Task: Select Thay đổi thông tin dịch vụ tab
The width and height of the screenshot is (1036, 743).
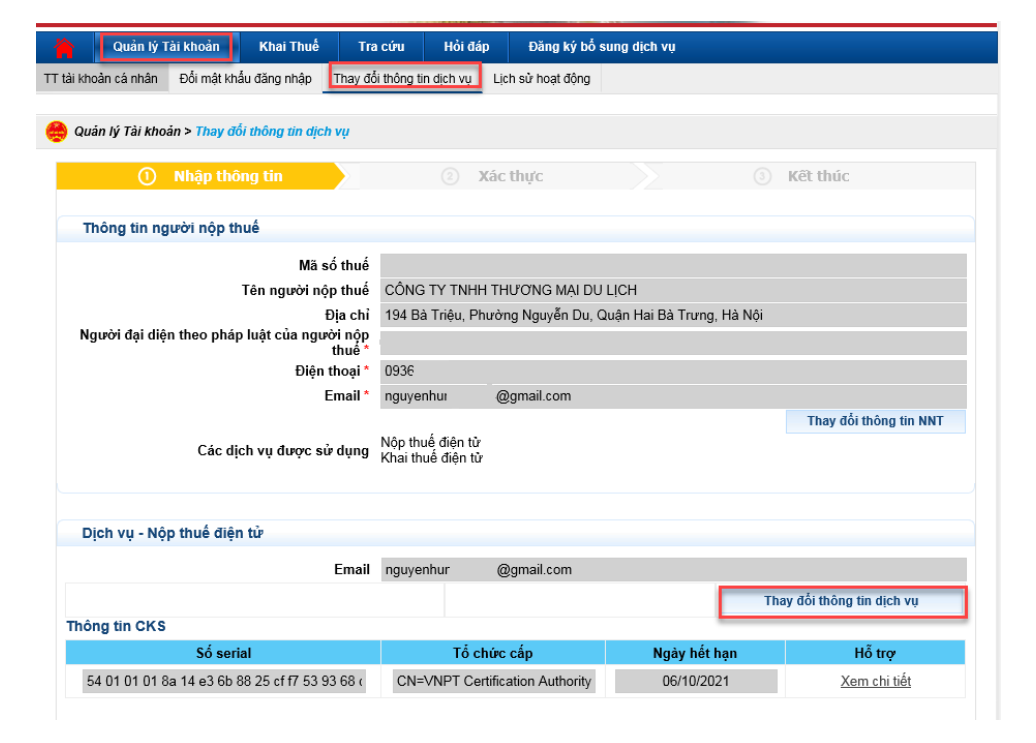Action: click(x=402, y=79)
